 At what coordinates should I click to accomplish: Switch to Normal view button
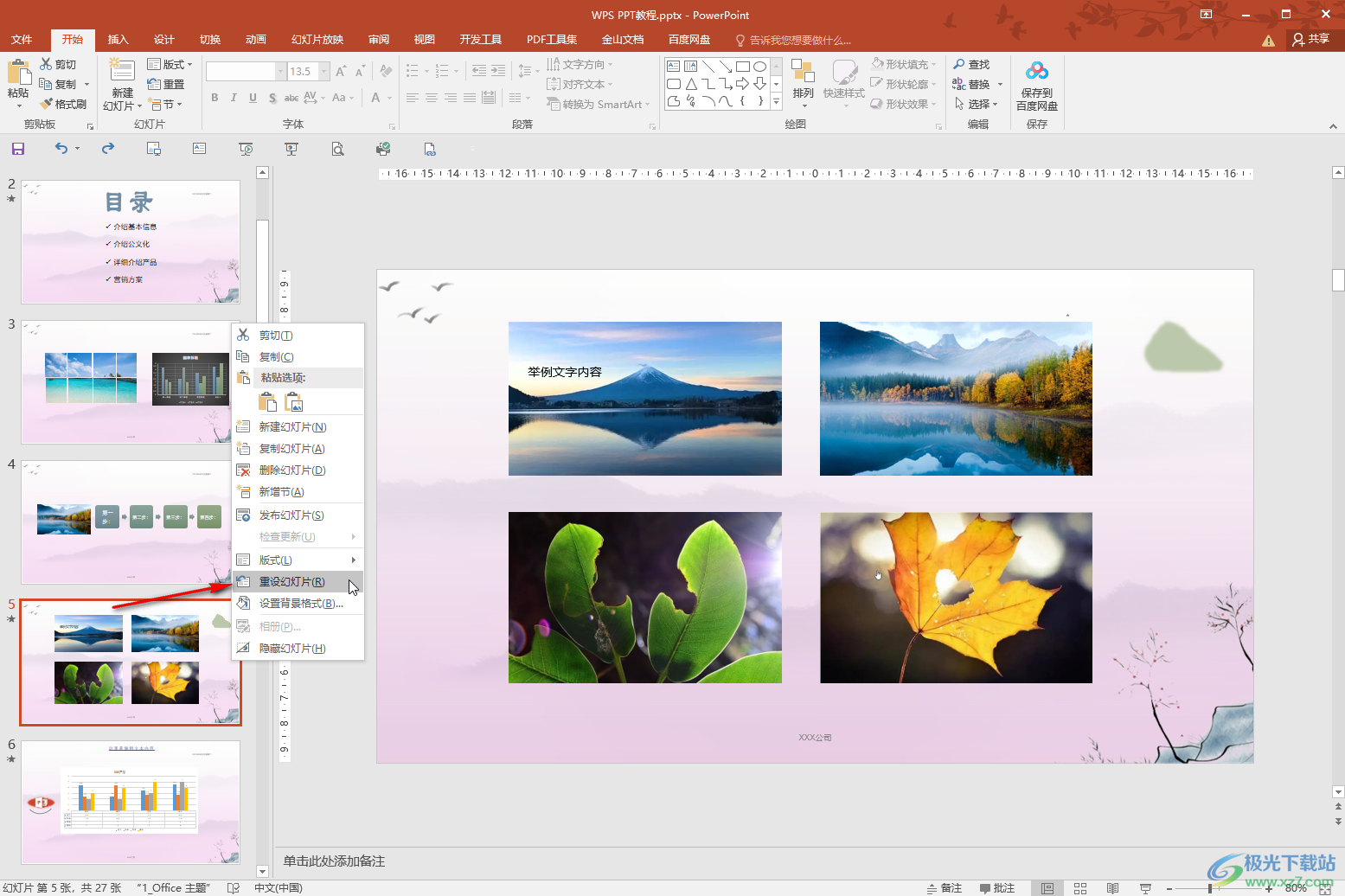(x=1047, y=888)
